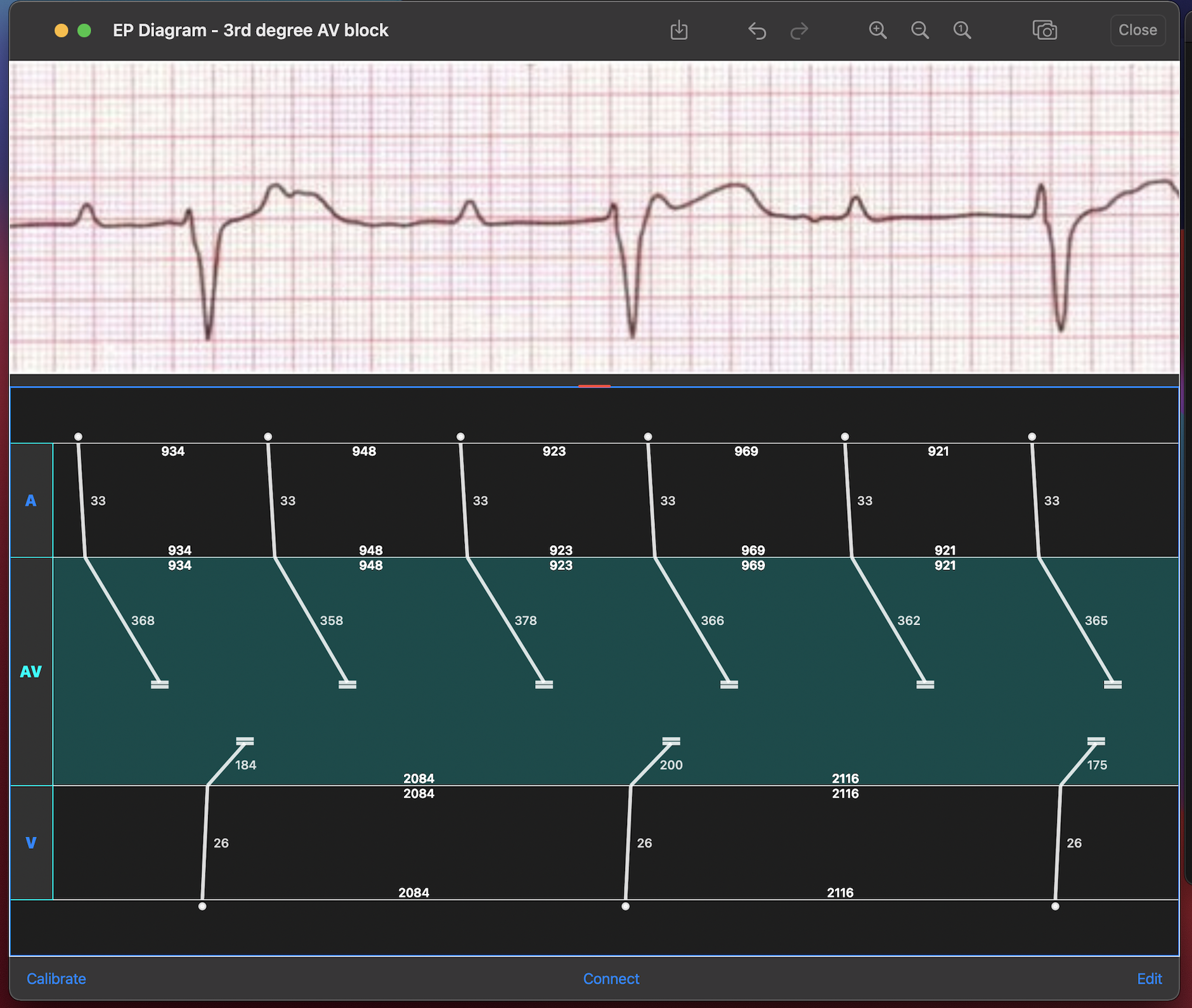
Task: Click the camera snapshot icon
Action: [x=1045, y=30]
